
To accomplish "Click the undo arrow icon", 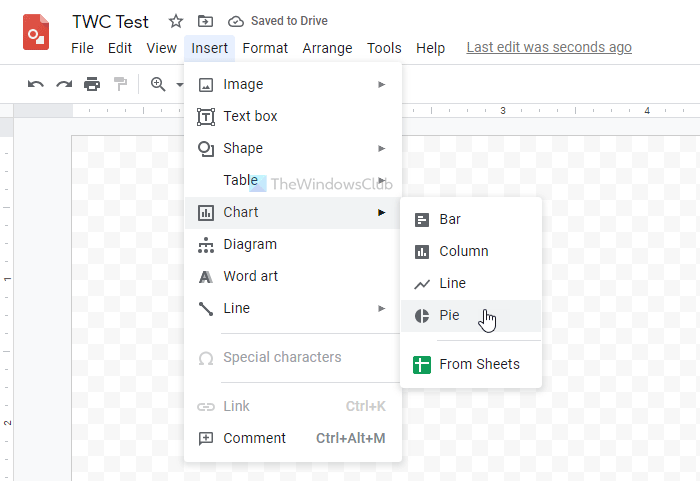I will tap(36, 84).
